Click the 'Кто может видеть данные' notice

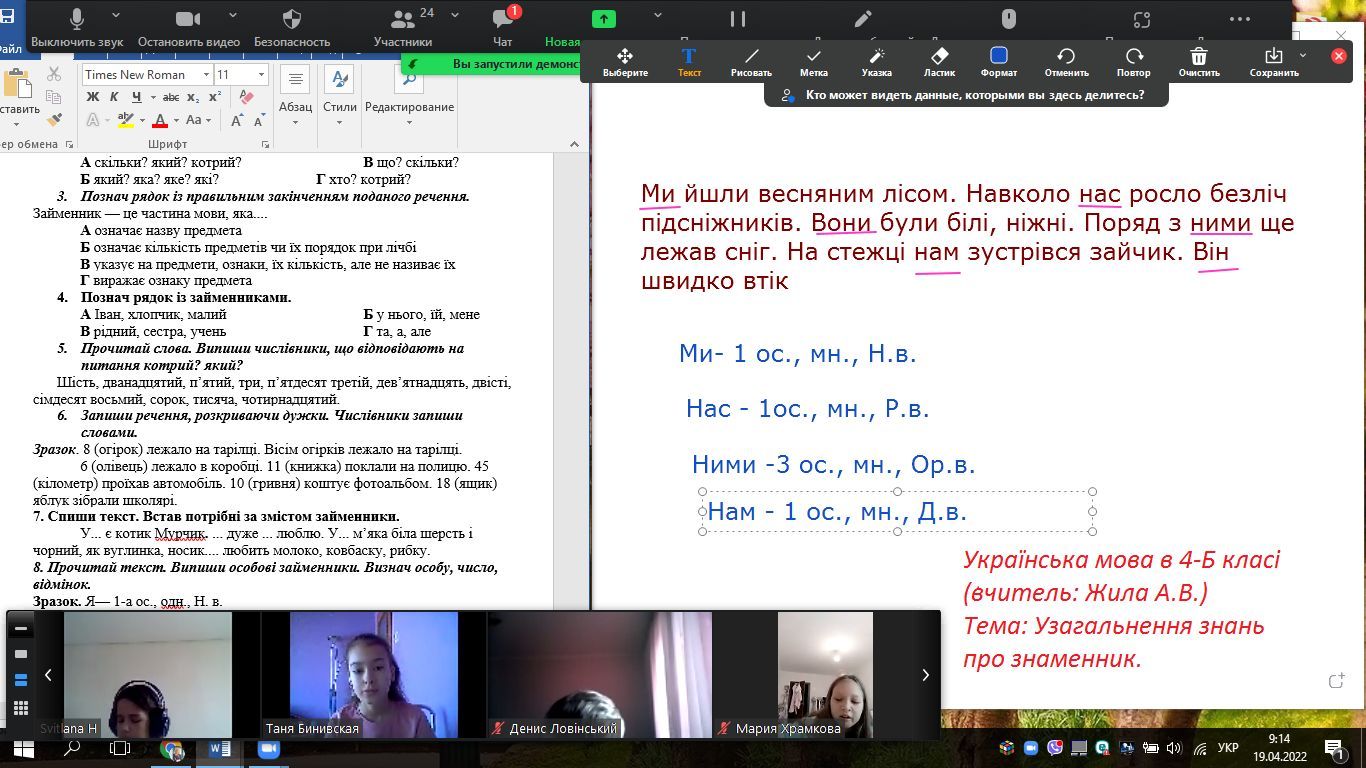[x=965, y=95]
